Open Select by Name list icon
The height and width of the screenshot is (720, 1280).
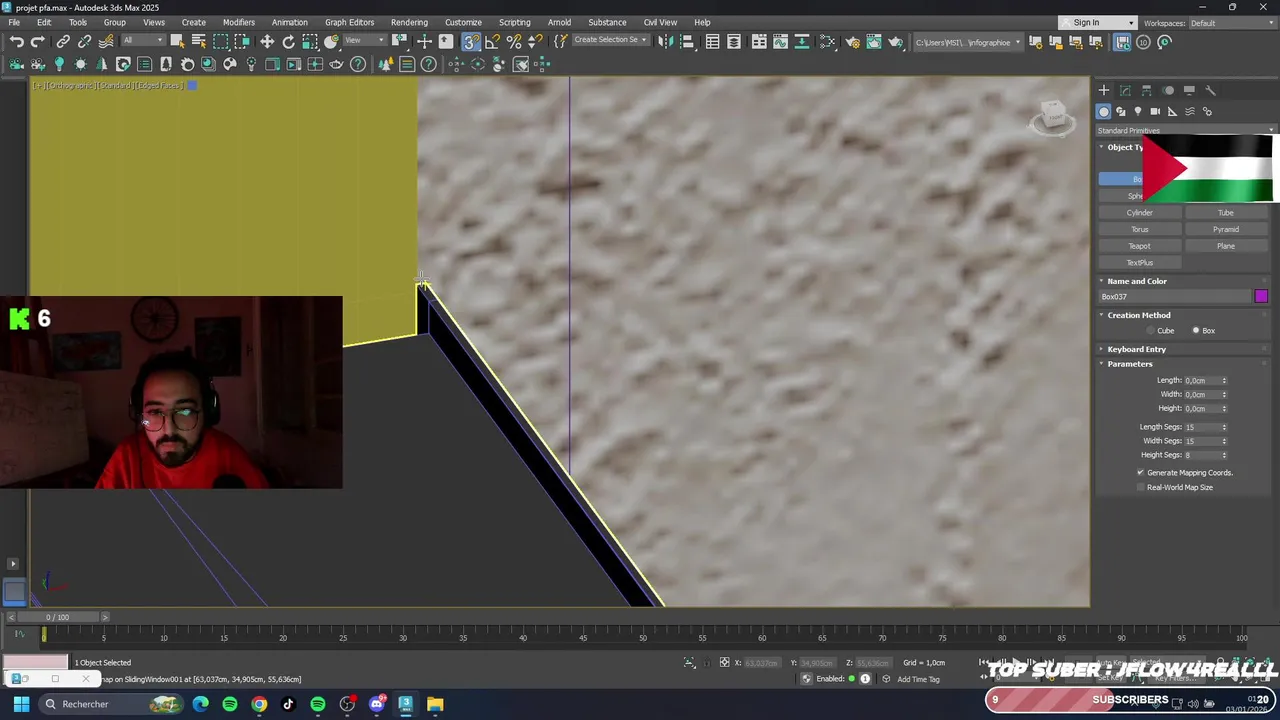(199, 41)
